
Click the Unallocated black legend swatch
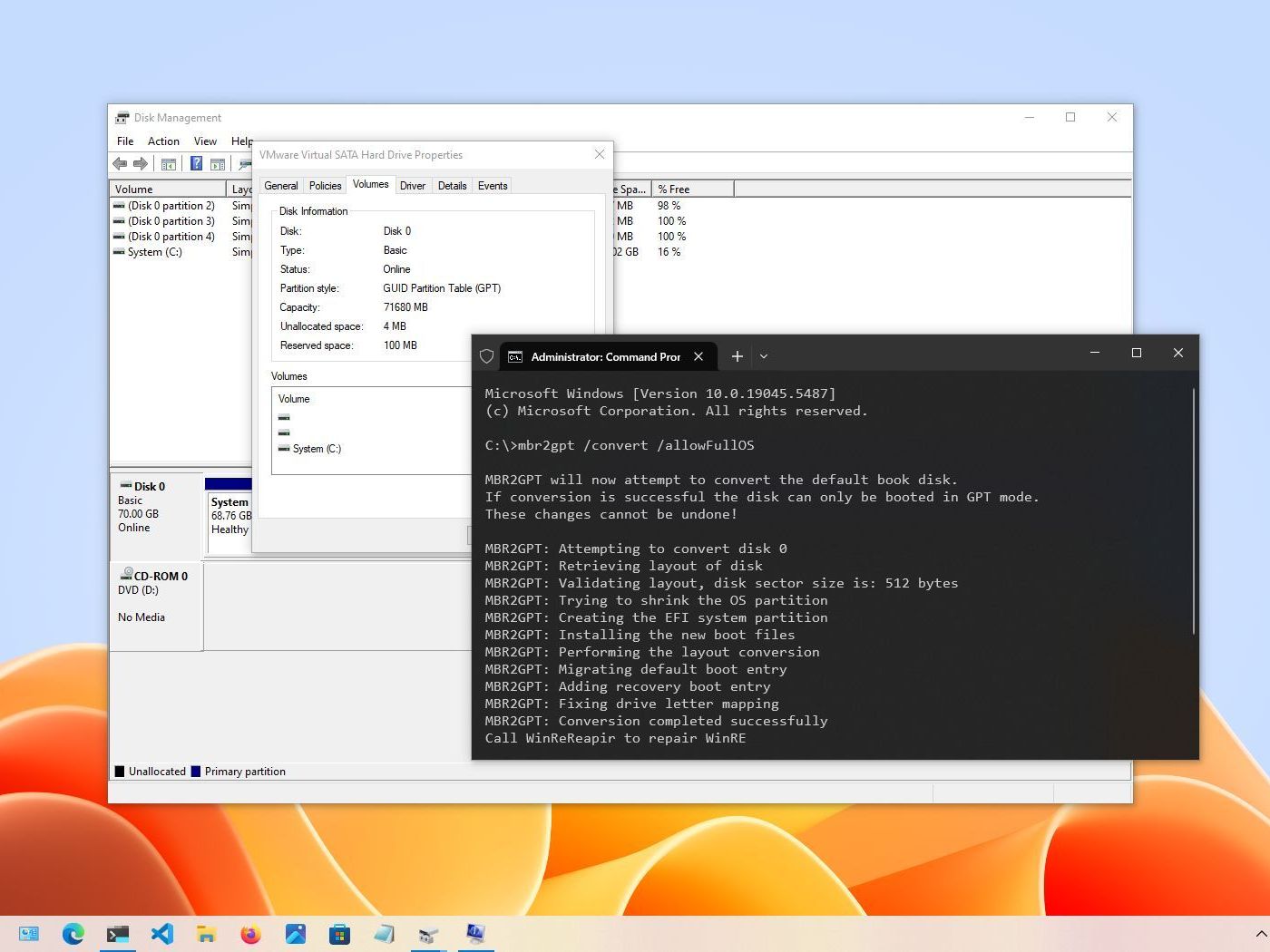(120, 772)
